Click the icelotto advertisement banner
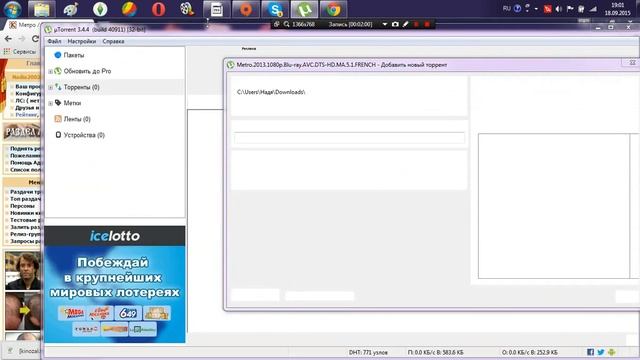The width and height of the screenshot is (640, 360). click(x=115, y=284)
